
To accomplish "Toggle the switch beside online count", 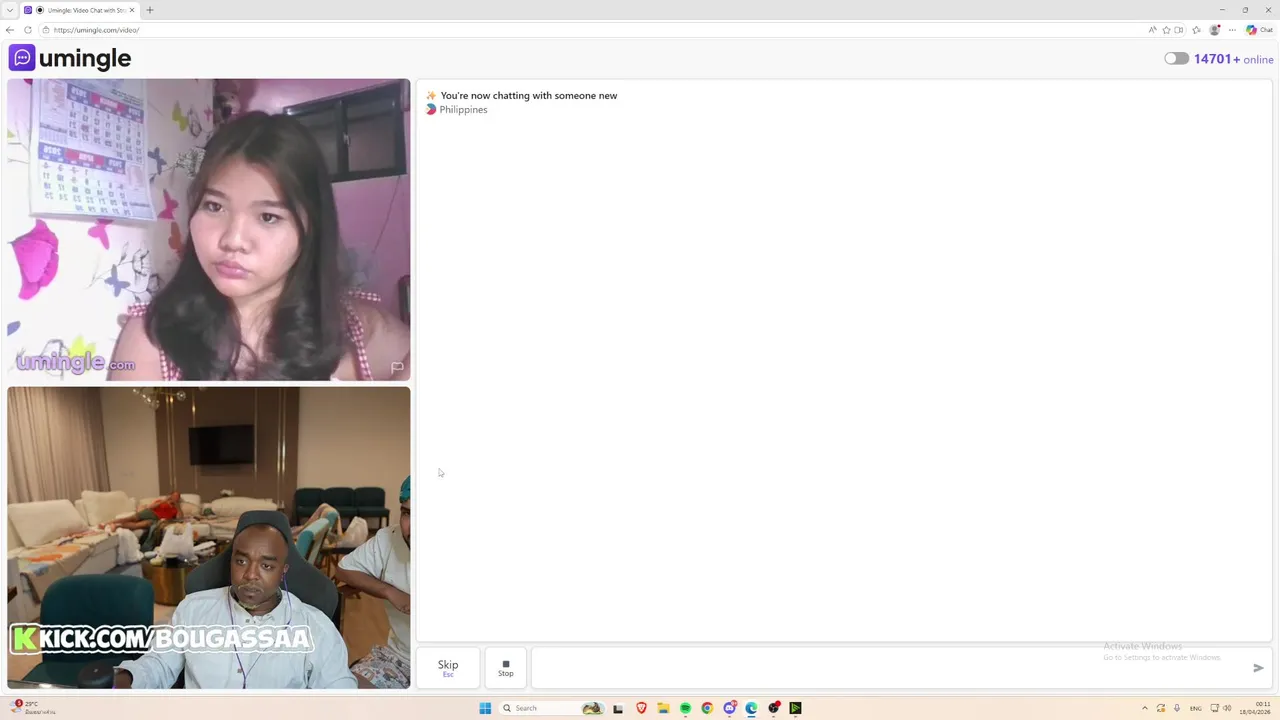I will [x=1176, y=59].
